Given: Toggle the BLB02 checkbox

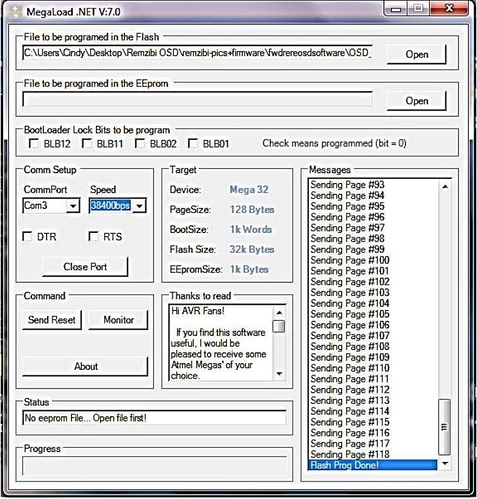Looking at the screenshot, I should pyautogui.click(x=140, y=144).
